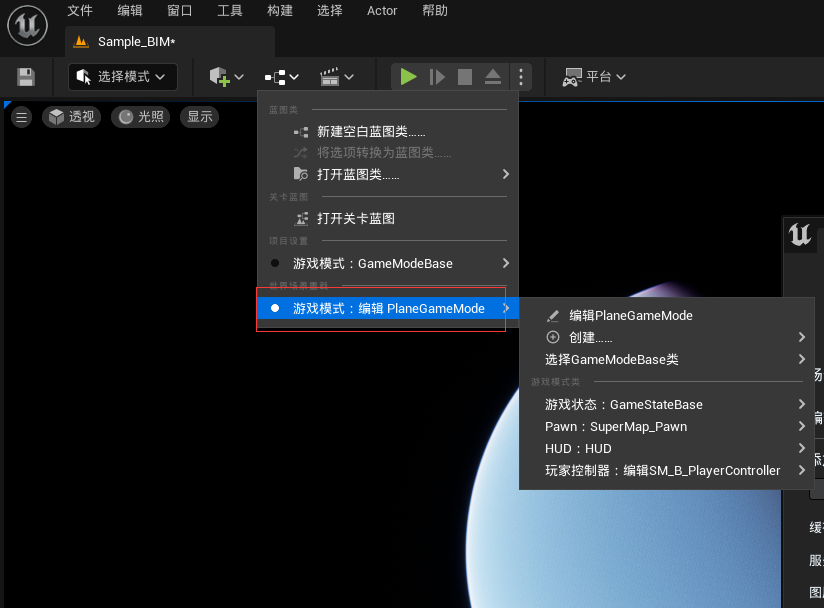Open the 选择模式 dropdown
824x608 pixels.
[123, 77]
